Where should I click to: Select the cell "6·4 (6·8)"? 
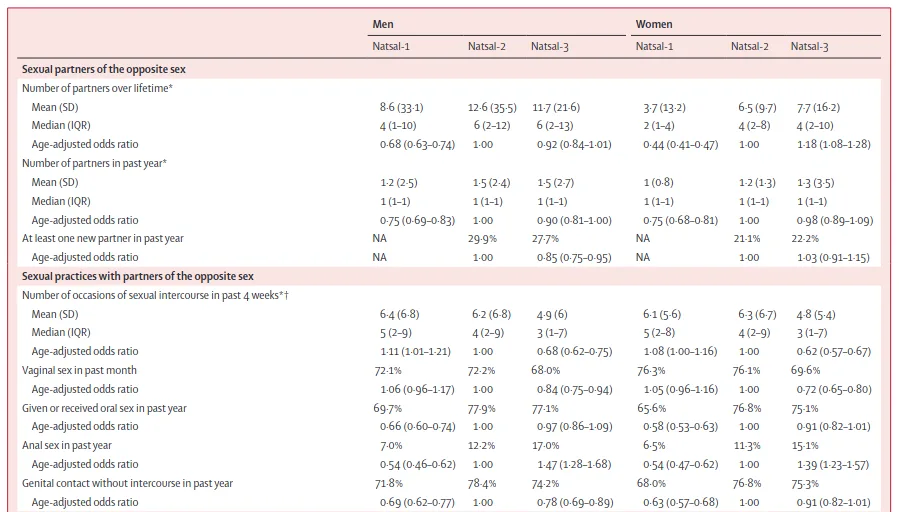399,314
